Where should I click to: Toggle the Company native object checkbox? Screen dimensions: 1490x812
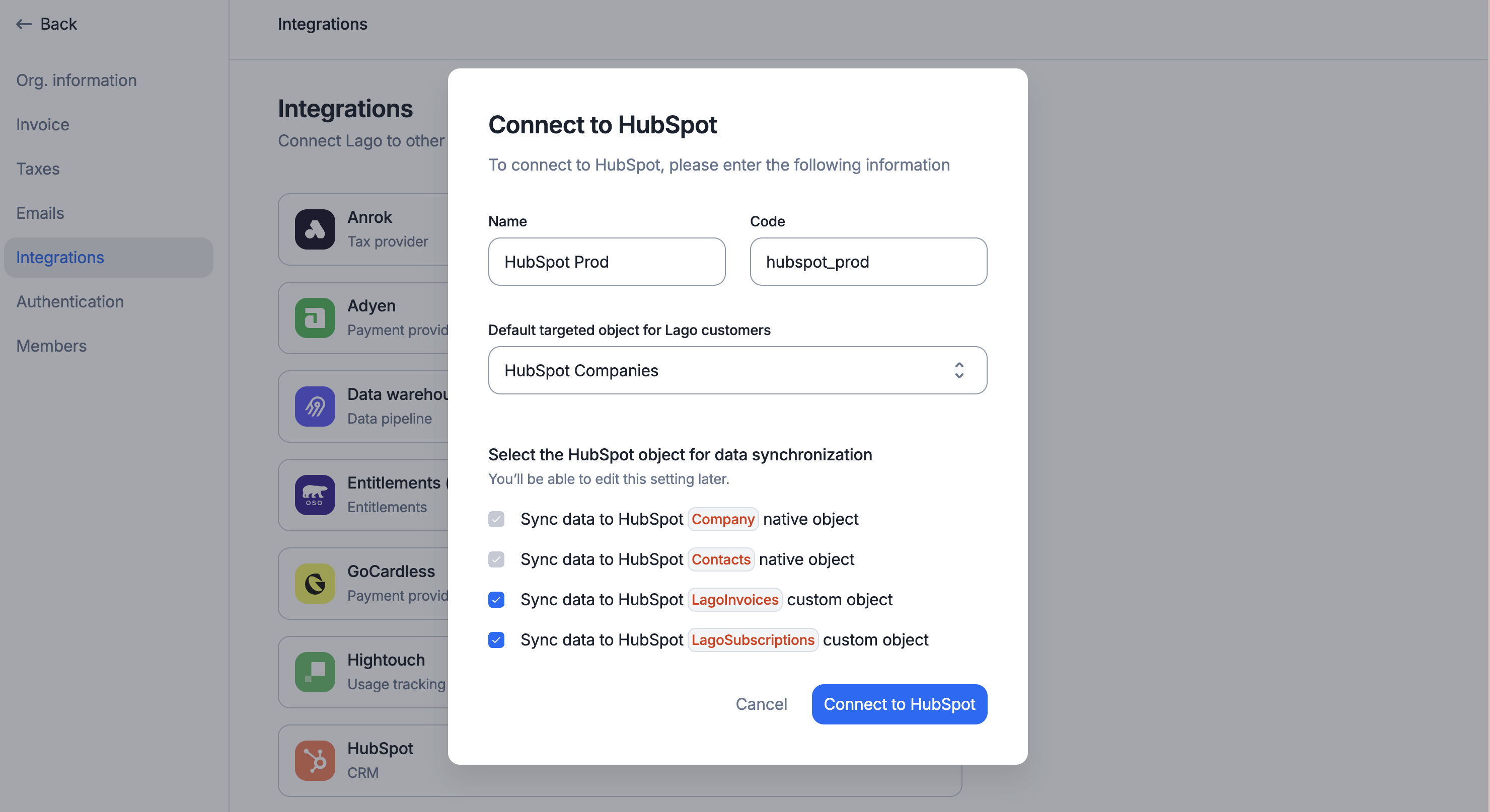point(496,519)
